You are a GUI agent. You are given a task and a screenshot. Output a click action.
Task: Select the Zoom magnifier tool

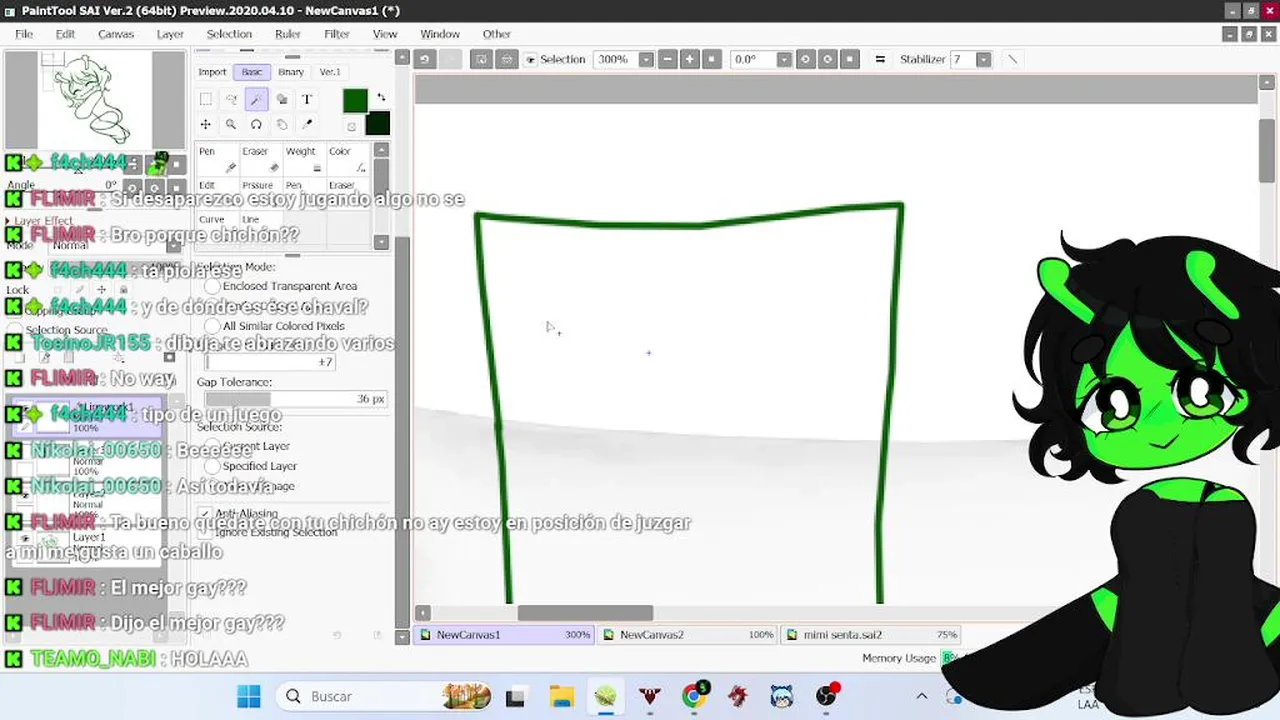pos(231,125)
